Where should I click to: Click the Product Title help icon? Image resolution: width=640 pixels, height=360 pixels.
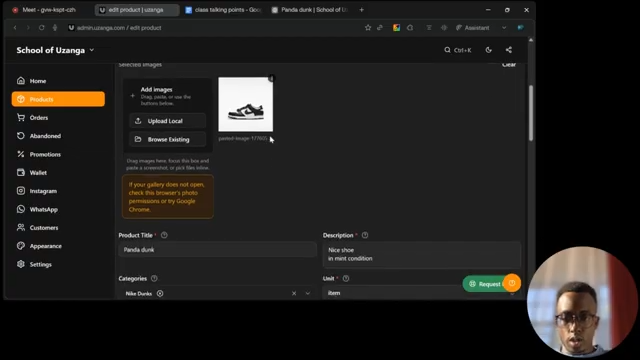click(x=164, y=235)
